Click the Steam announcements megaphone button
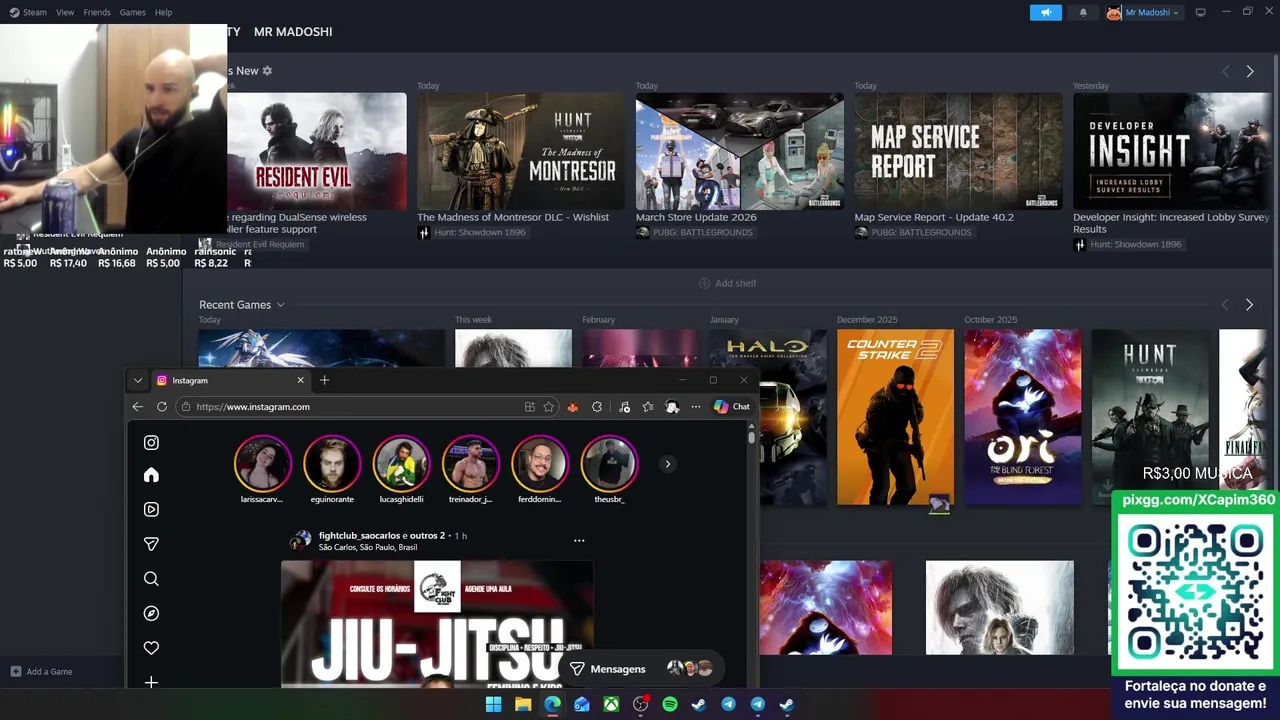The height and width of the screenshot is (720, 1280). click(x=1045, y=12)
